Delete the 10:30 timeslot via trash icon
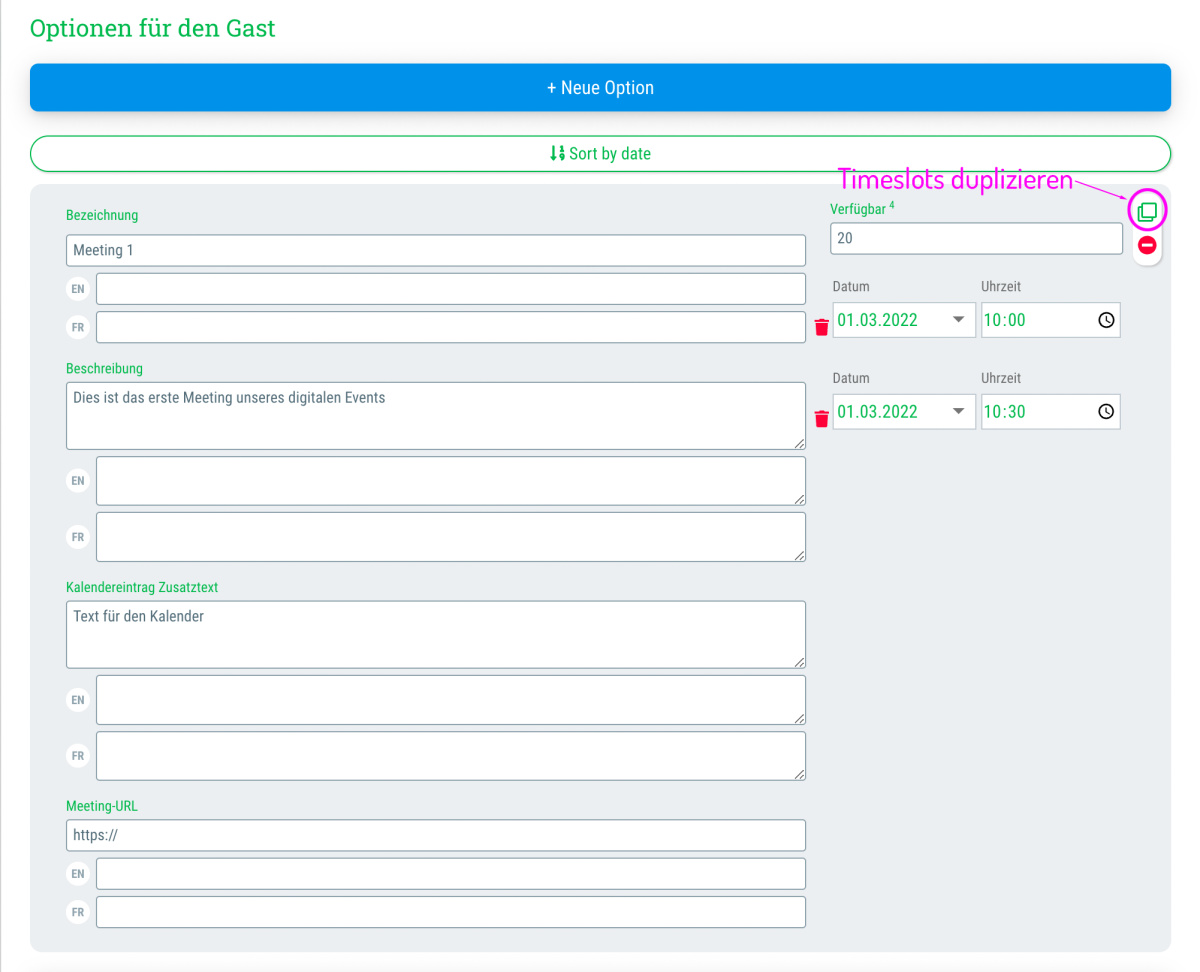Image resolution: width=1200 pixels, height=972 pixels. click(822, 419)
